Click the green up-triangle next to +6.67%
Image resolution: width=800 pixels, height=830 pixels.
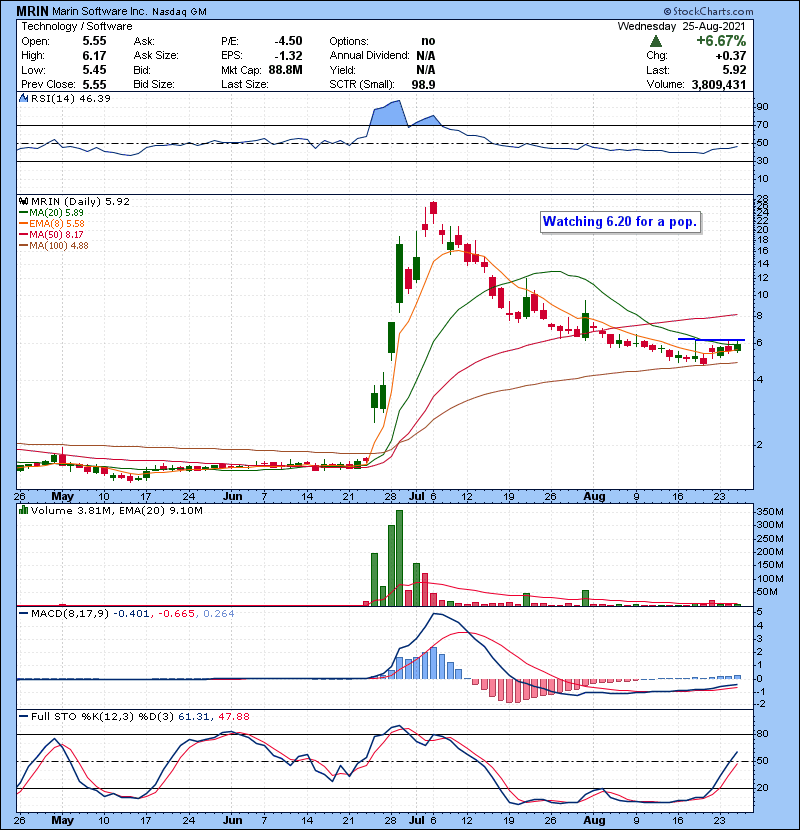point(655,41)
